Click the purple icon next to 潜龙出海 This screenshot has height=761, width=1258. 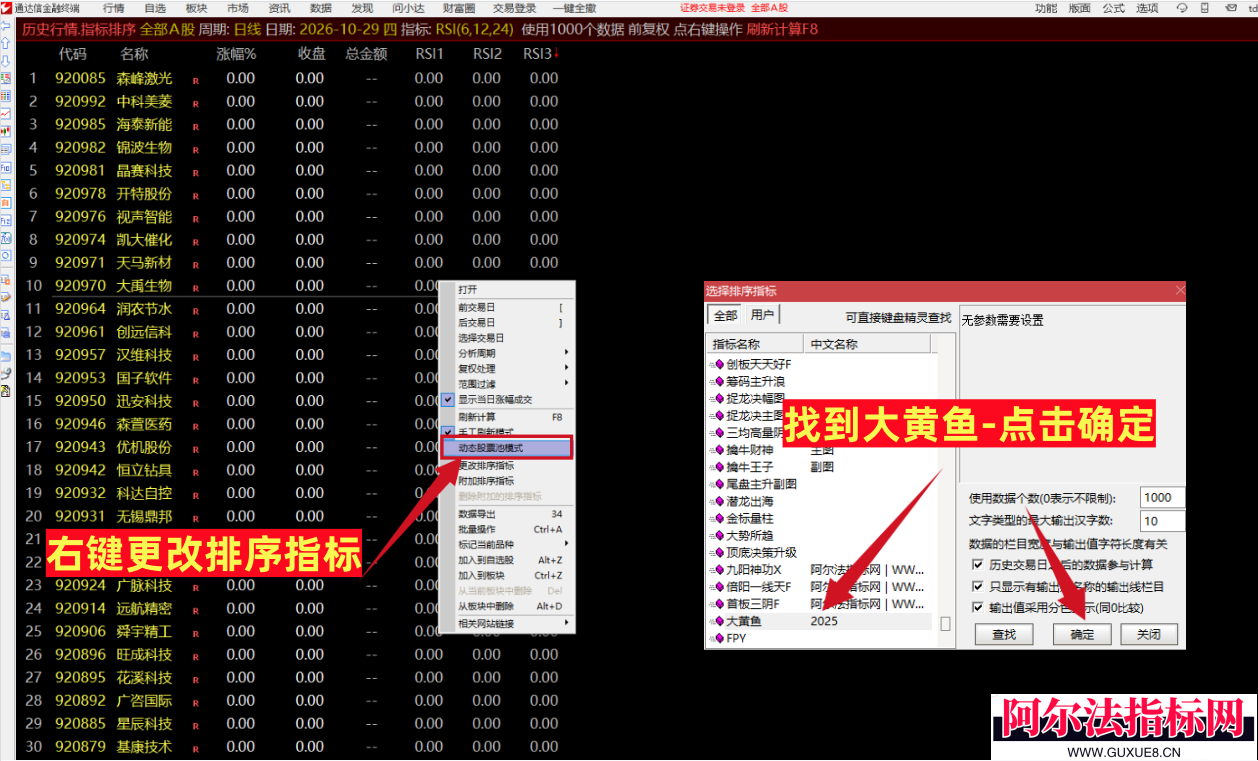pyautogui.click(x=716, y=502)
